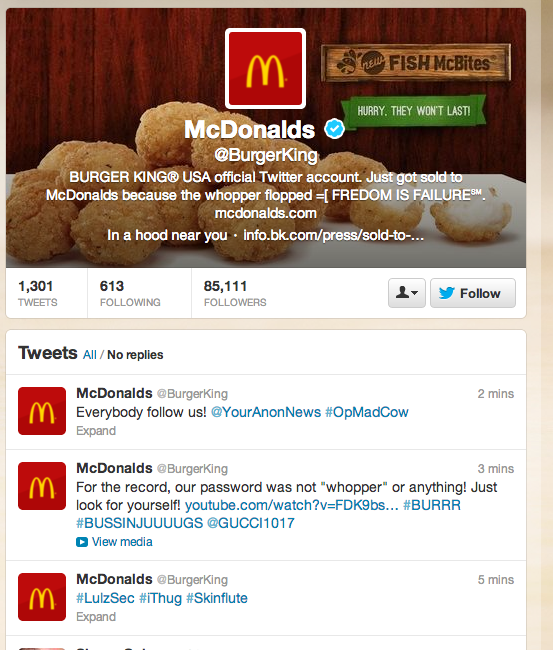Click the blue verified badge icon
This screenshot has height=650, width=553.
(x=334, y=129)
